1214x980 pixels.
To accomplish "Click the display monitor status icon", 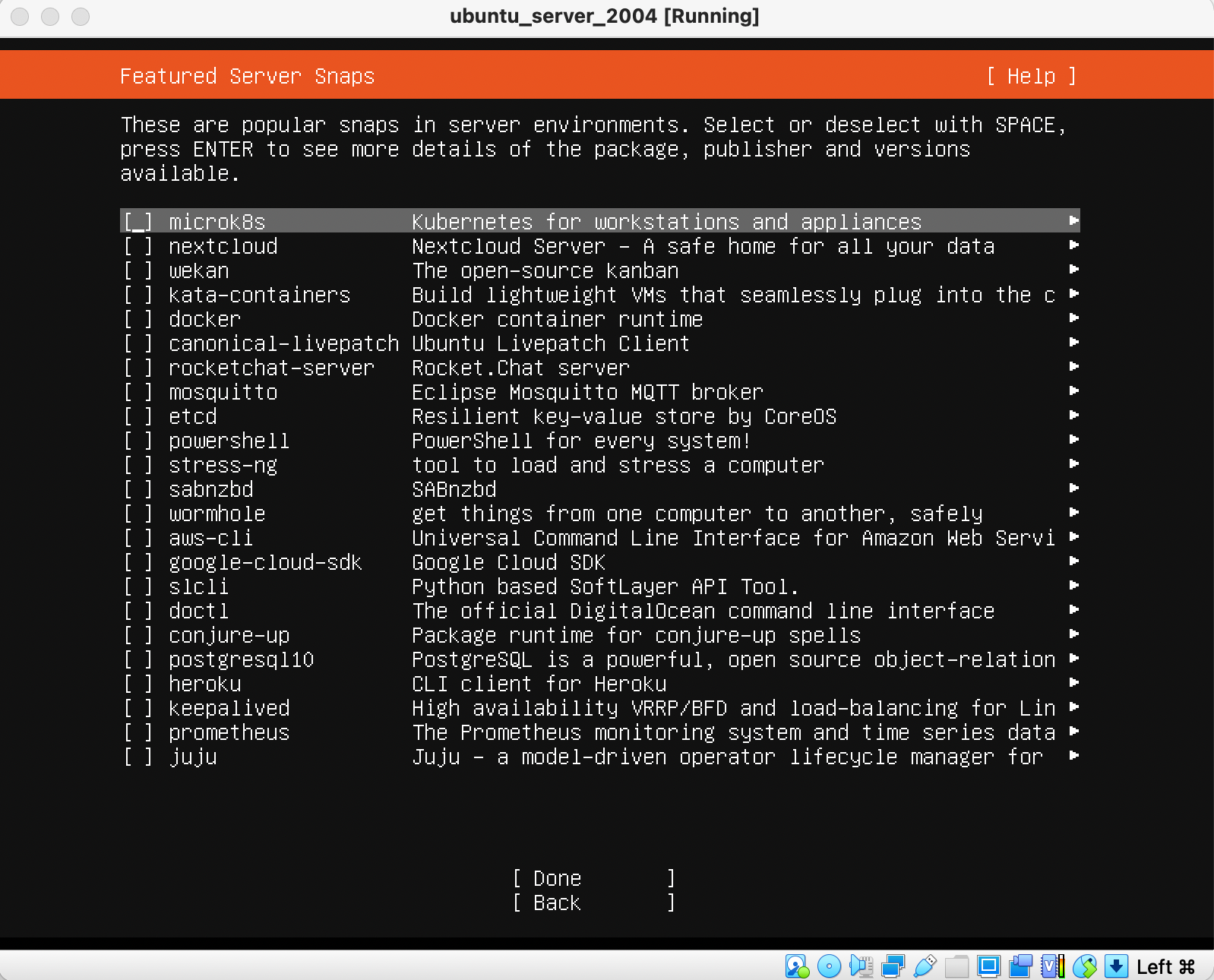I will pyautogui.click(x=988, y=966).
